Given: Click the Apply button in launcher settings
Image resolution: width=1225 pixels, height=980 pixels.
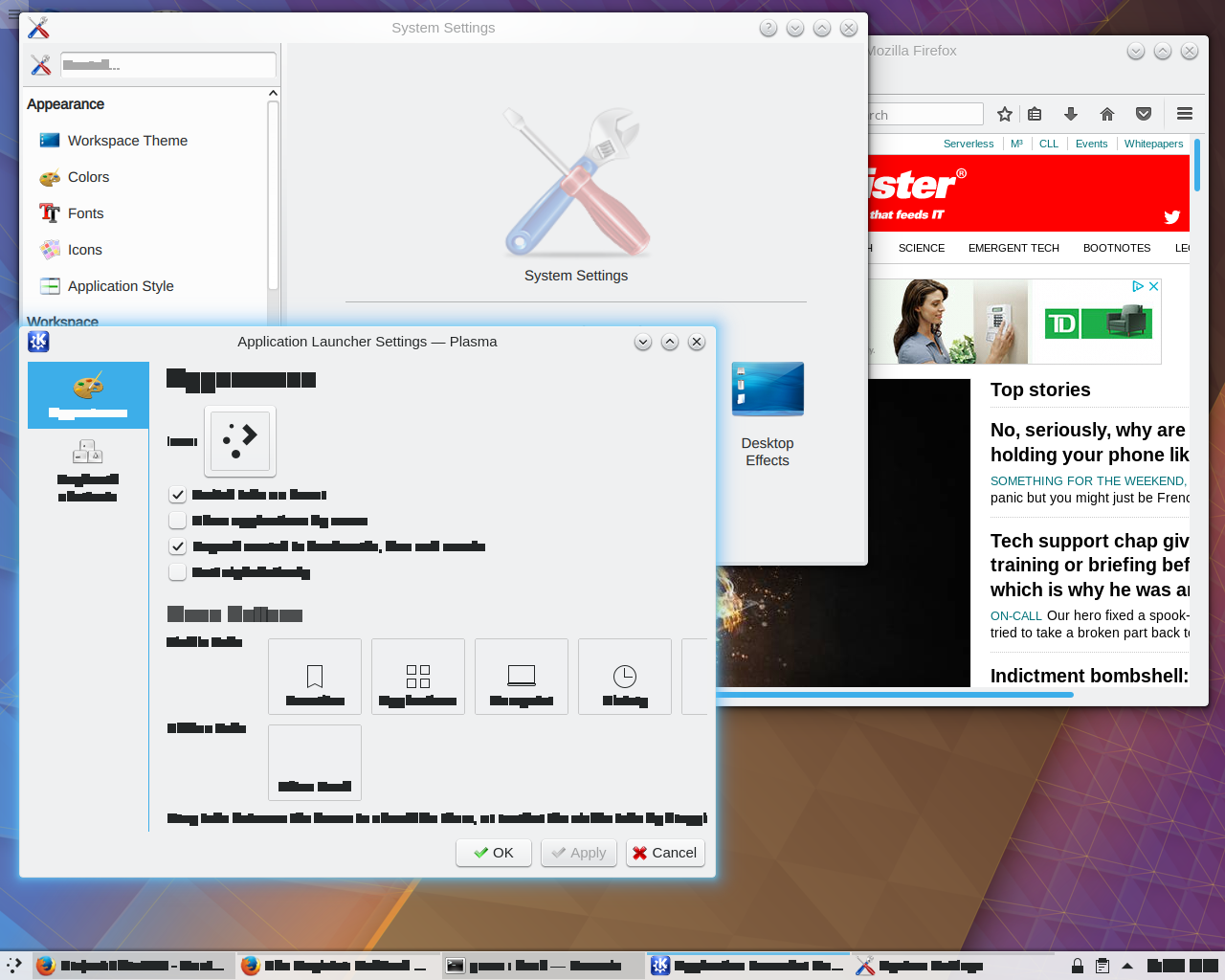Looking at the screenshot, I should point(579,853).
